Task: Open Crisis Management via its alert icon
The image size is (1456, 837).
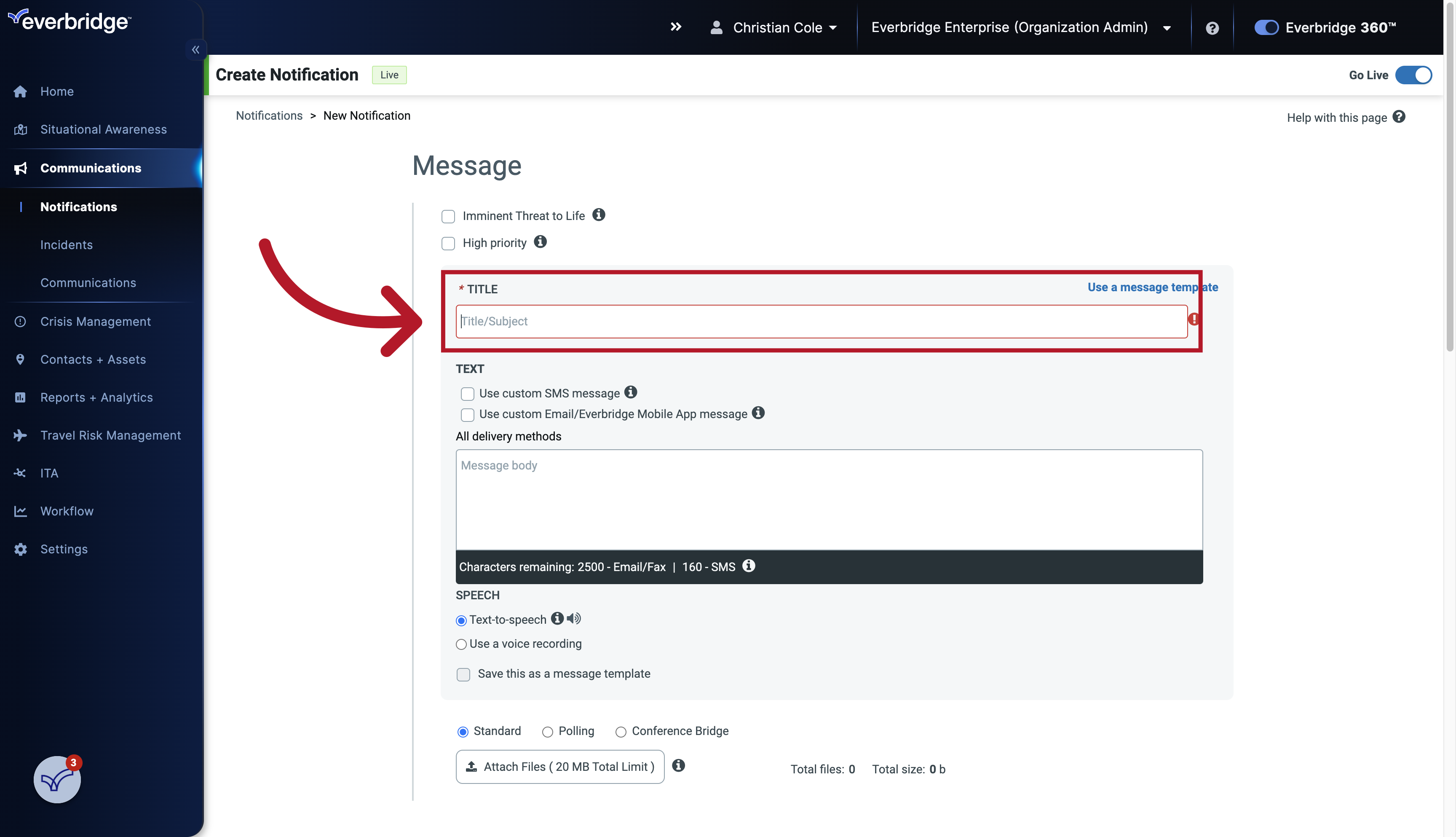Action: click(x=20, y=321)
